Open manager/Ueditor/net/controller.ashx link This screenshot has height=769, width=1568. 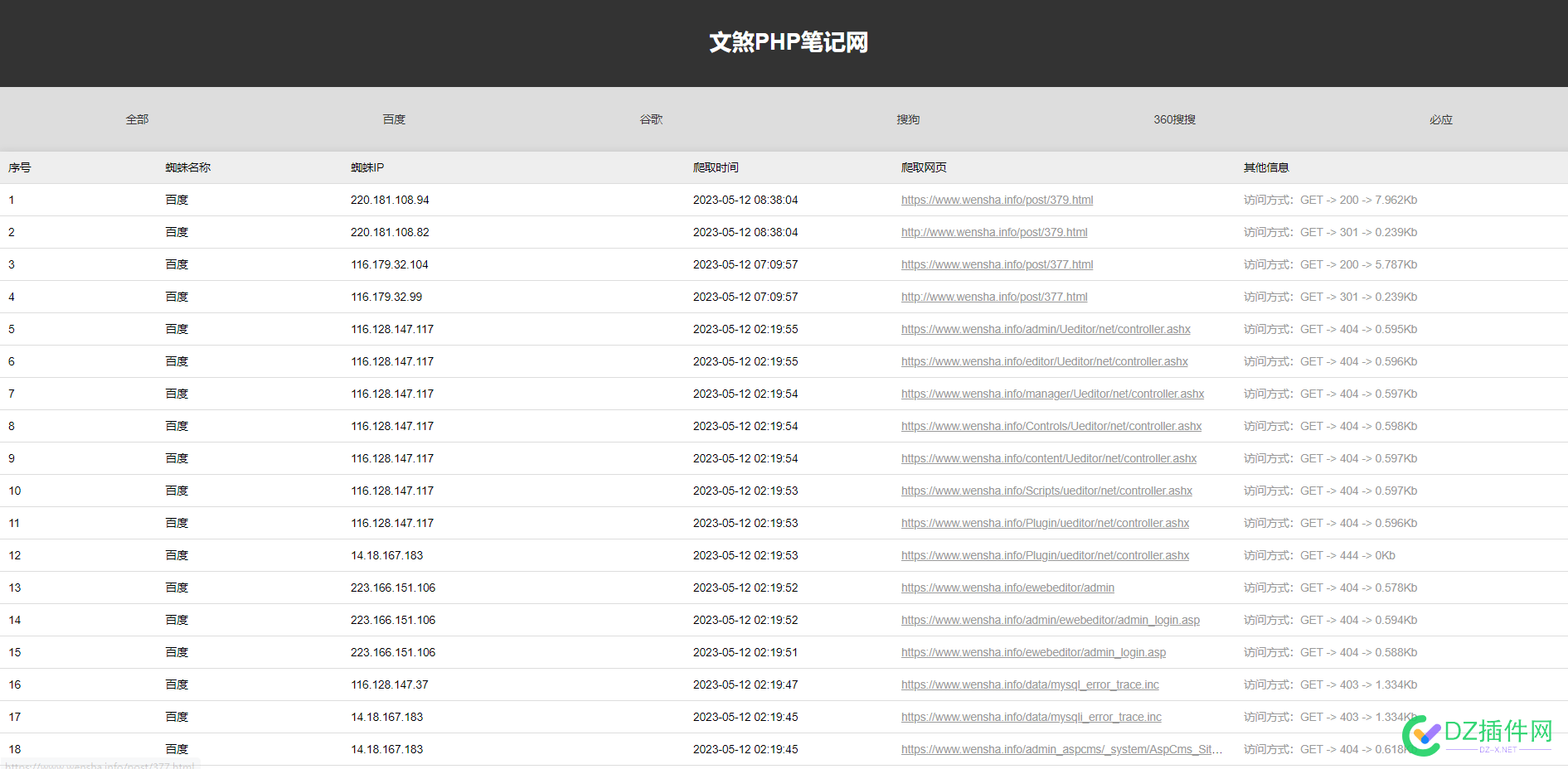tap(1052, 394)
